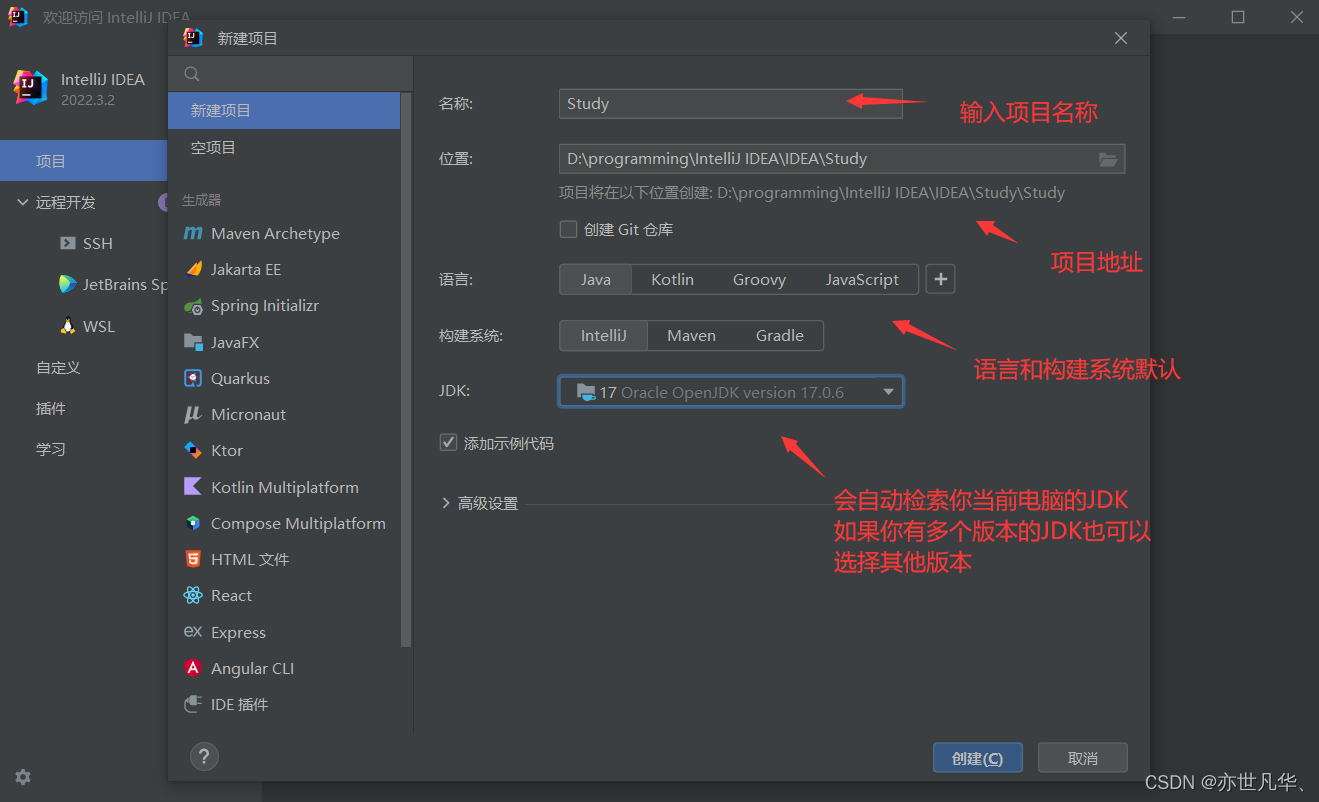Click the Compose Multiplatform label text

coord(298,523)
